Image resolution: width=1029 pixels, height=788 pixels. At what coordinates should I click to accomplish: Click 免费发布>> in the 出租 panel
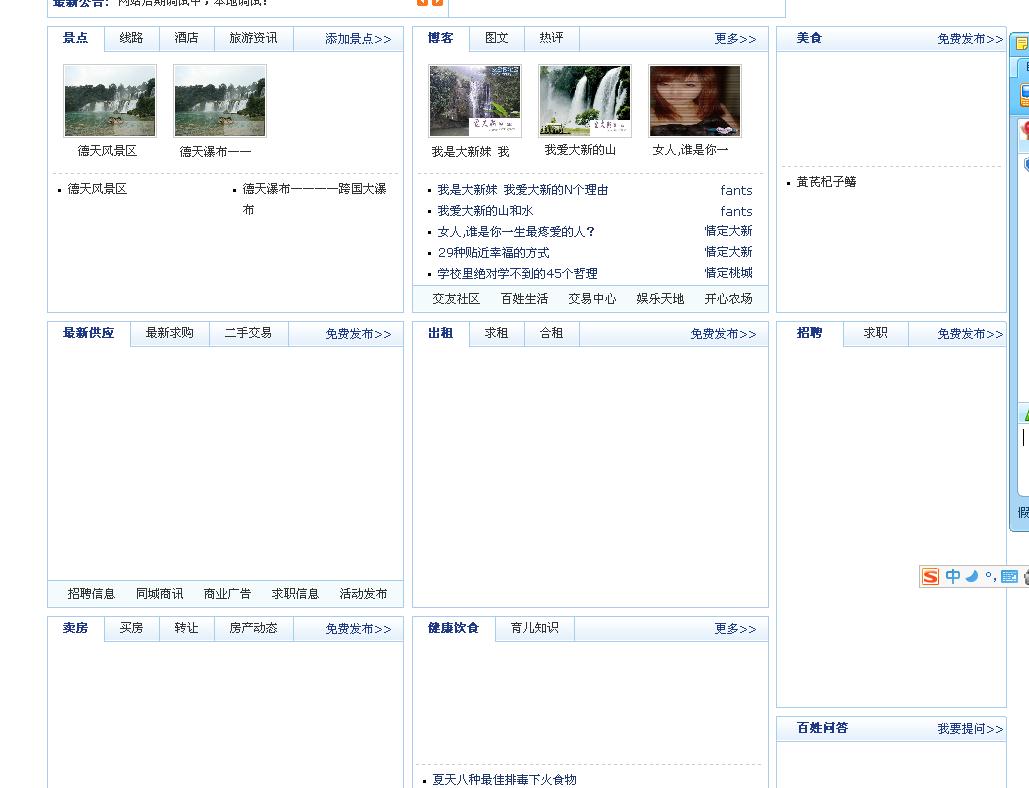pos(723,334)
